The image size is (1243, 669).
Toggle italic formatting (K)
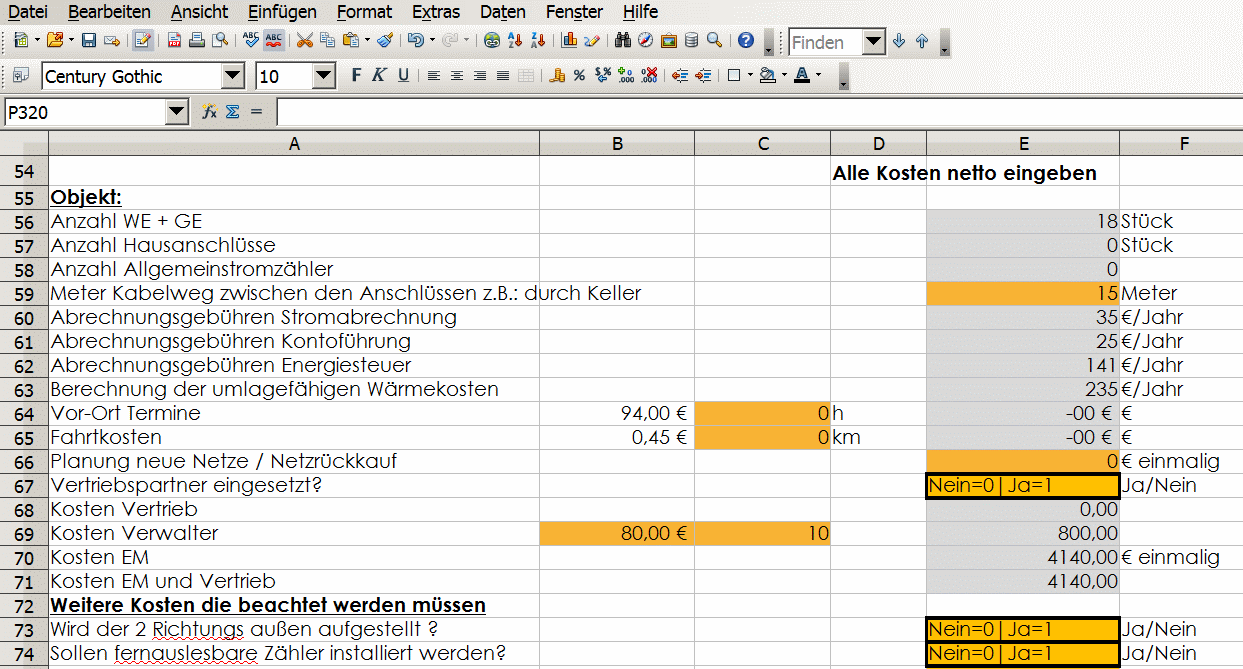(x=379, y=76)
